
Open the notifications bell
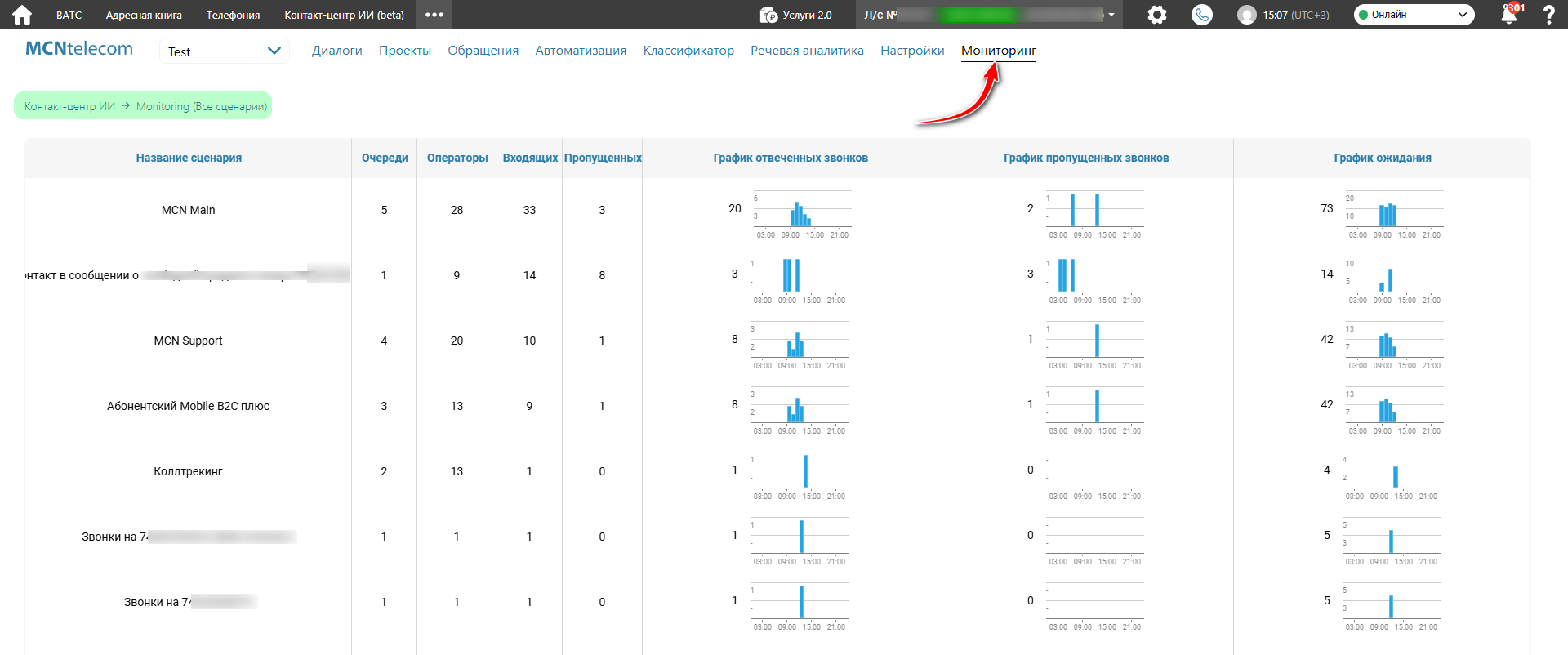pos(1509,15)
